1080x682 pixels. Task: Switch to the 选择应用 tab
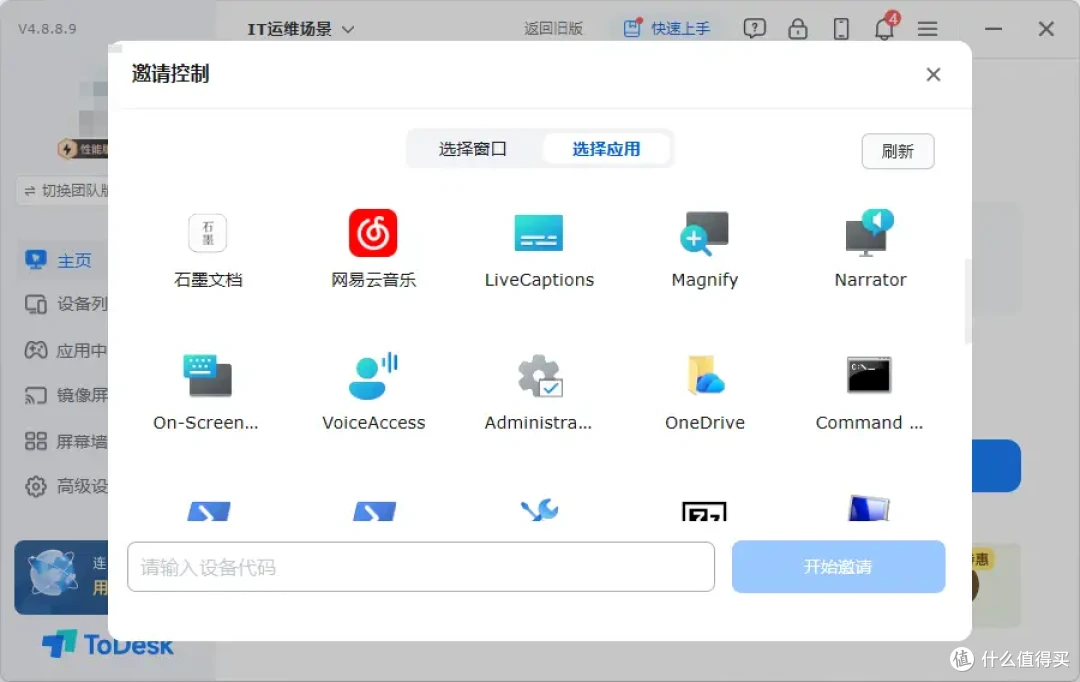(x=606, y=149)
